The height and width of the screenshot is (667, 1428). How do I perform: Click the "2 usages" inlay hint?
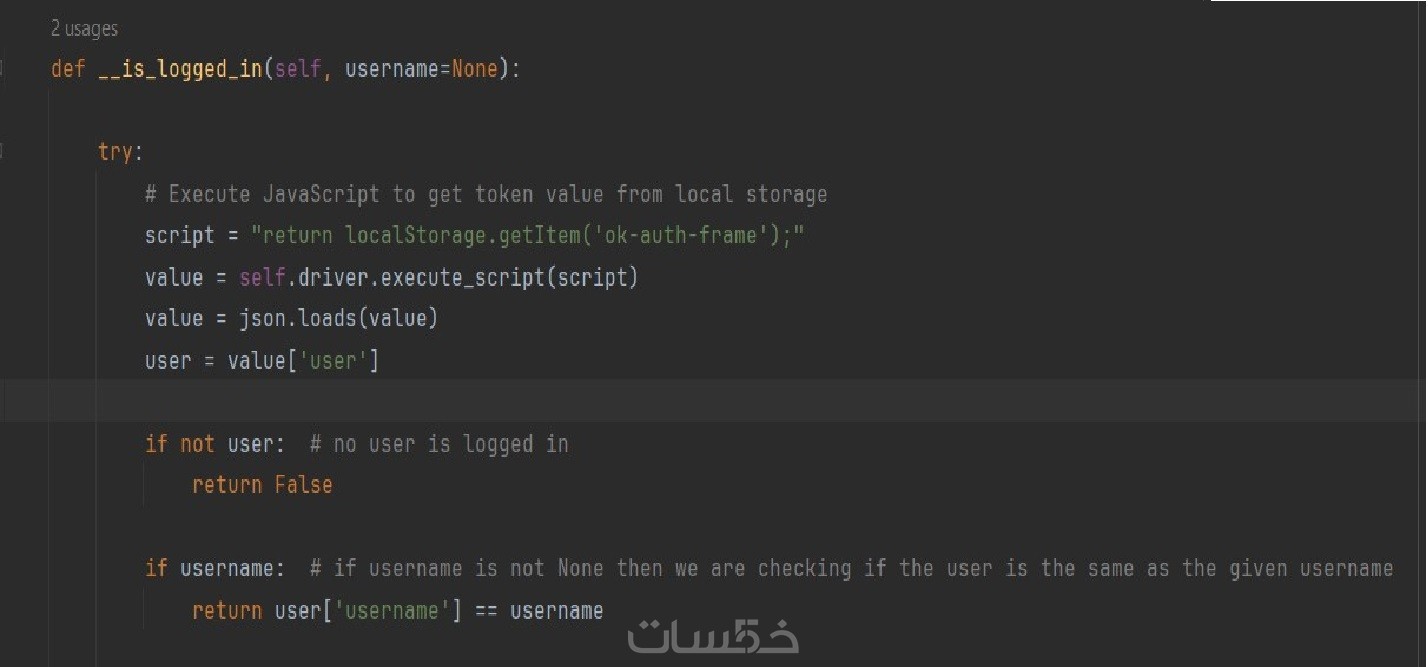84,30
